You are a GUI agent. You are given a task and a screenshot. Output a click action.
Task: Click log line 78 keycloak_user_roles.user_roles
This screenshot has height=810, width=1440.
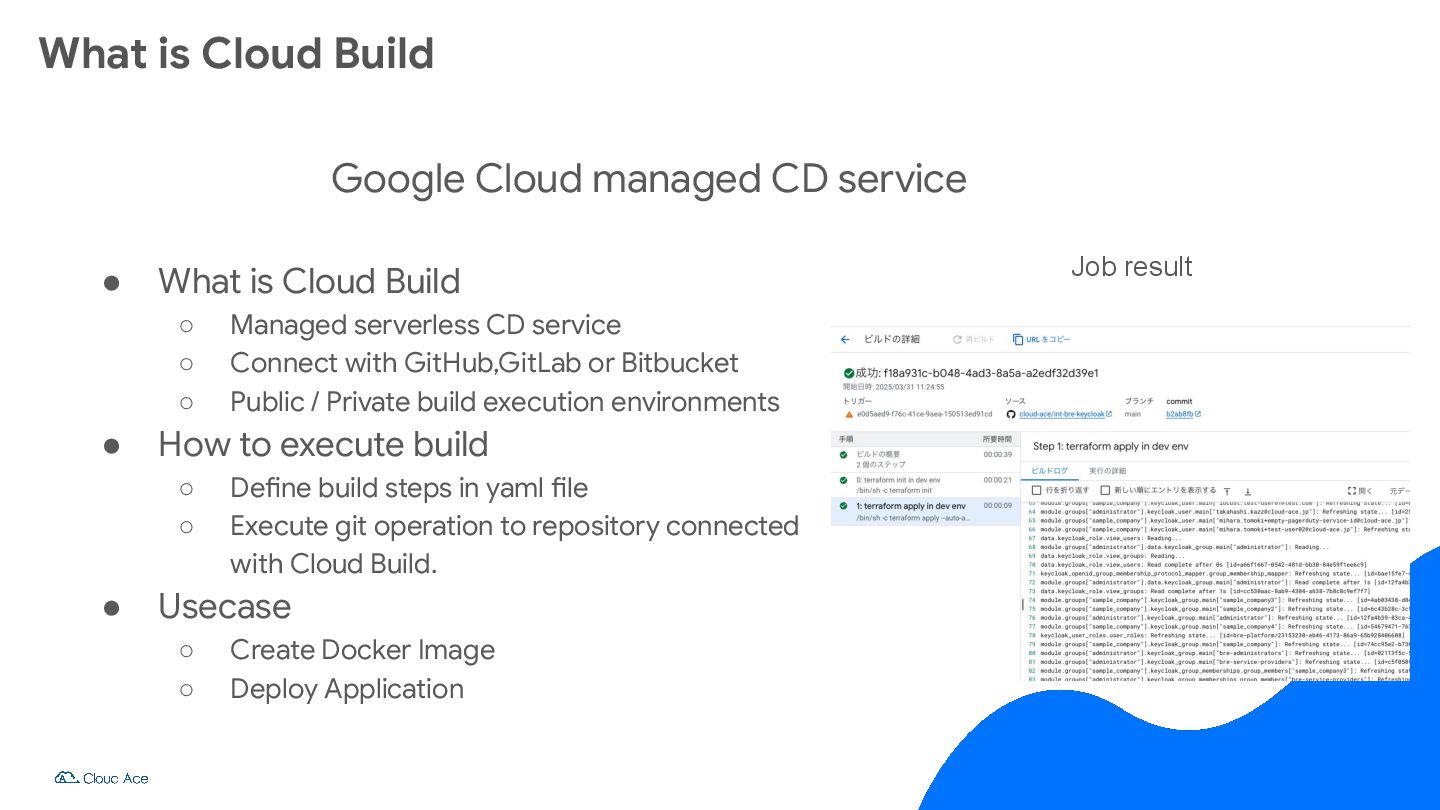click(1216, 635)
